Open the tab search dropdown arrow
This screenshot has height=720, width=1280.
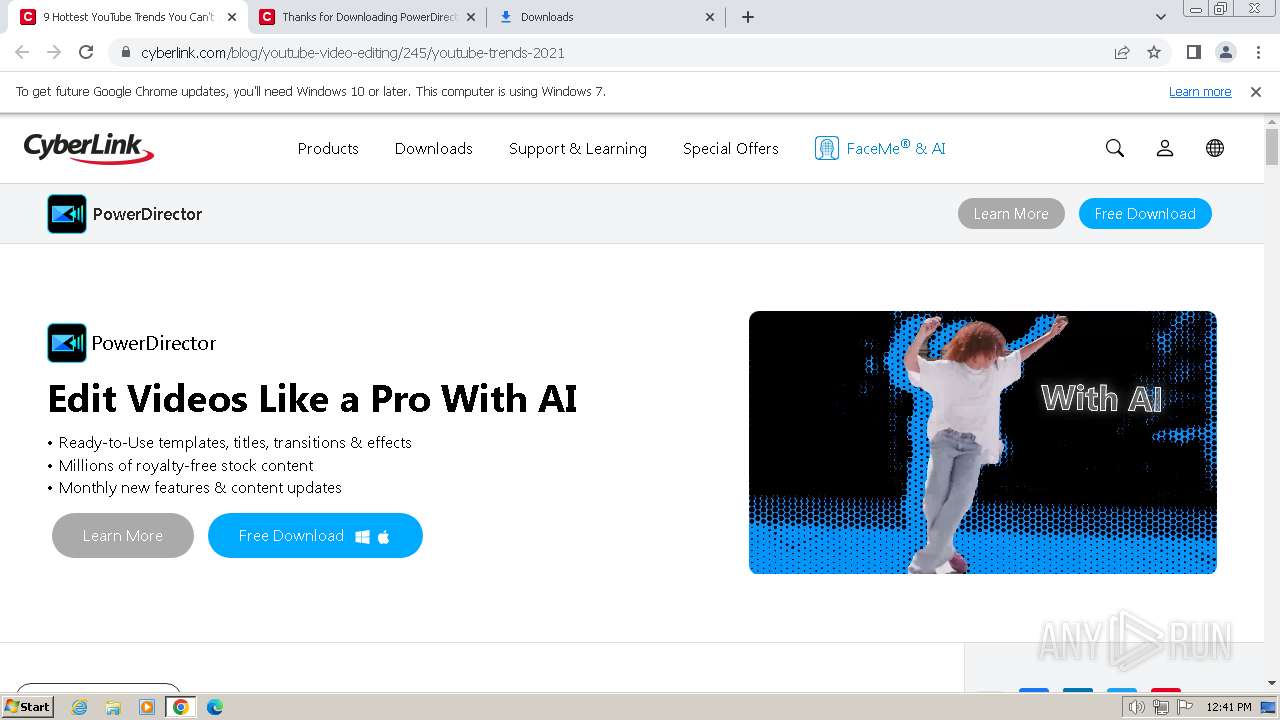coord(1161,17)
